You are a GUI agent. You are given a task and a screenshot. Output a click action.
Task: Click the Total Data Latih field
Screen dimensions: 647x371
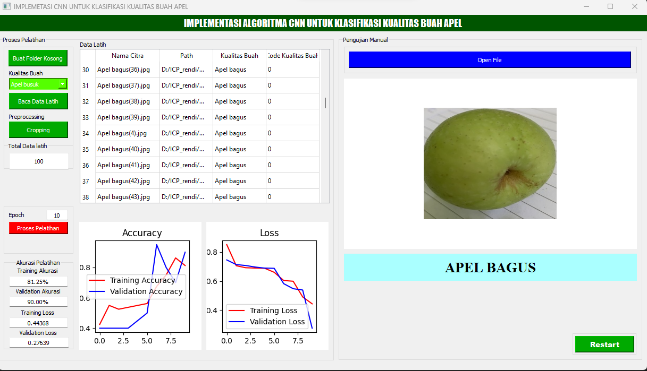tap(38, 161)
